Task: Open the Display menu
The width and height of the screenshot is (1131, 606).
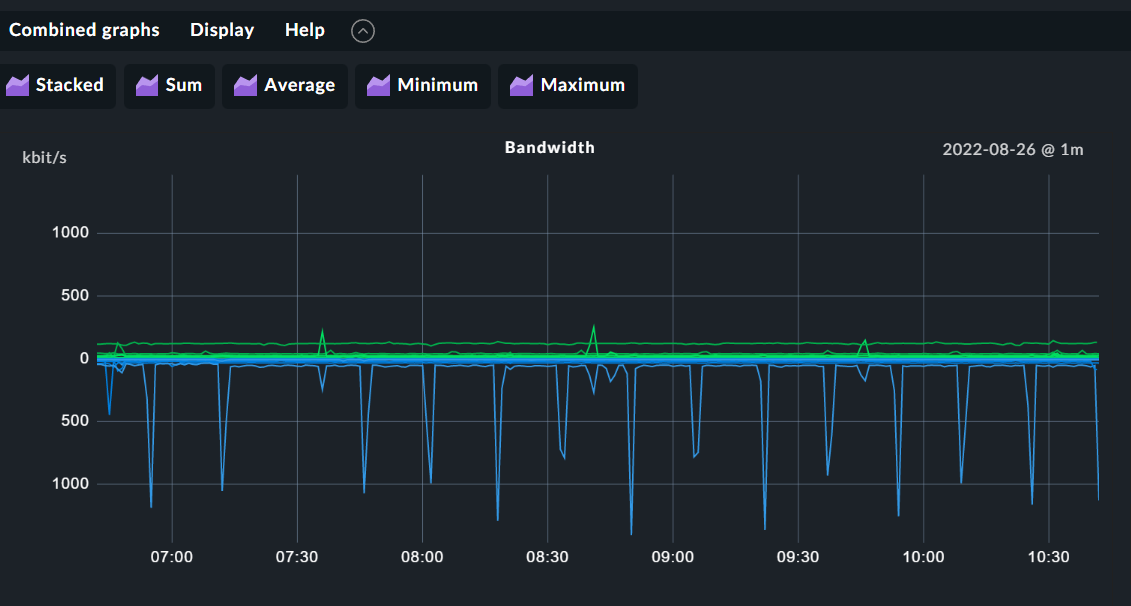Action: tap(221, 29)
